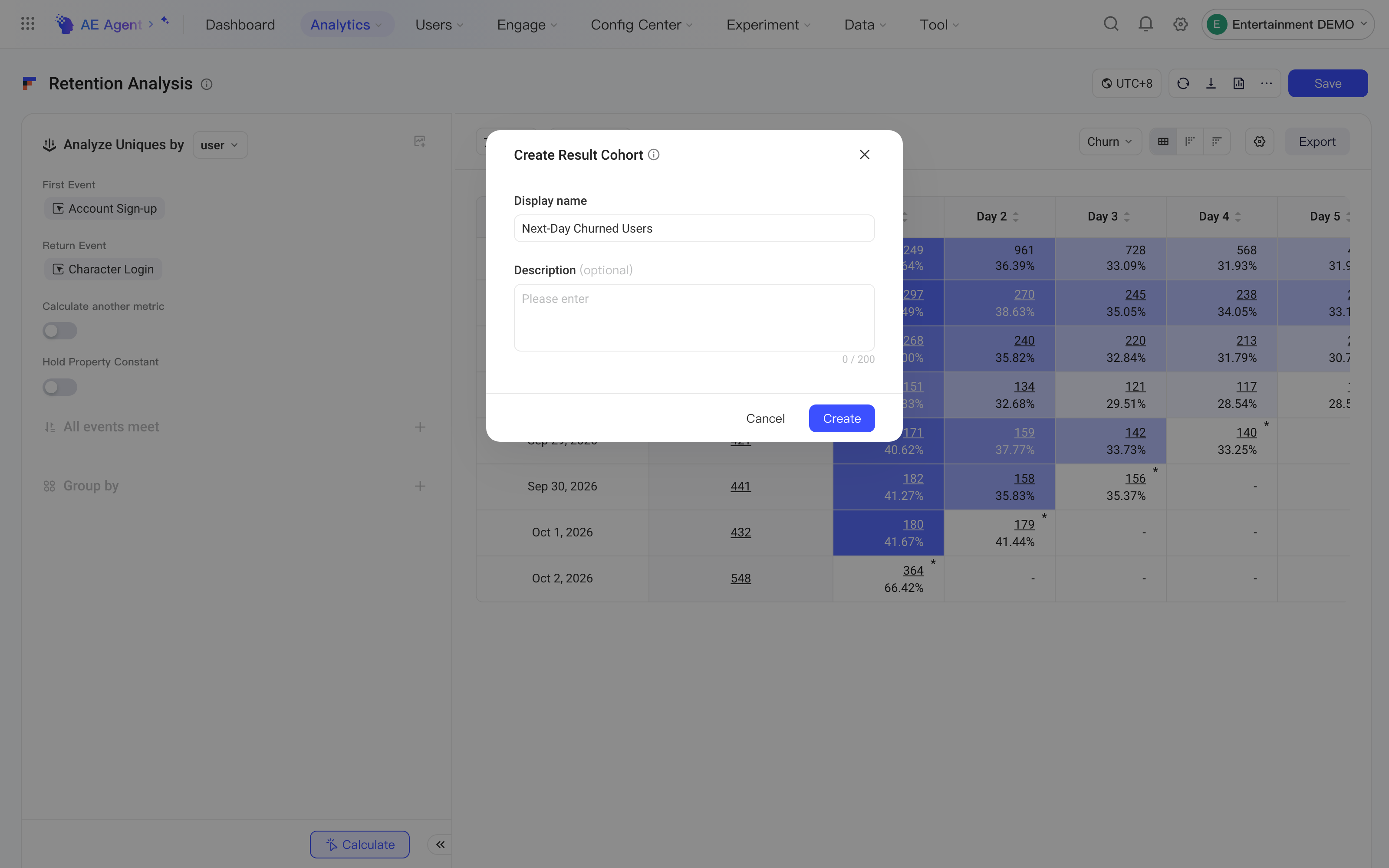The image size is (1389, 868).
Task: Click the Create Result Cohort info icon
Action: 654,155
